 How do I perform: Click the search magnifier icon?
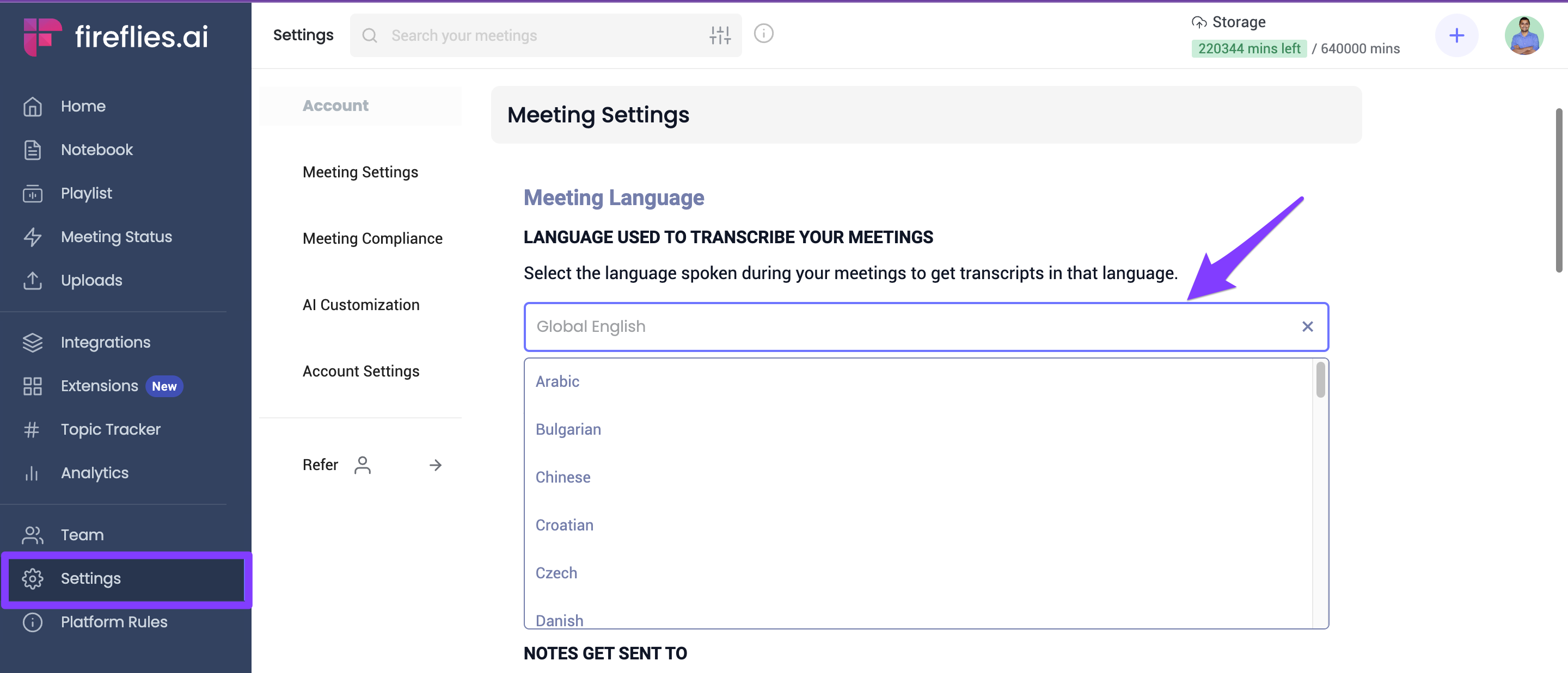[370, 35]
